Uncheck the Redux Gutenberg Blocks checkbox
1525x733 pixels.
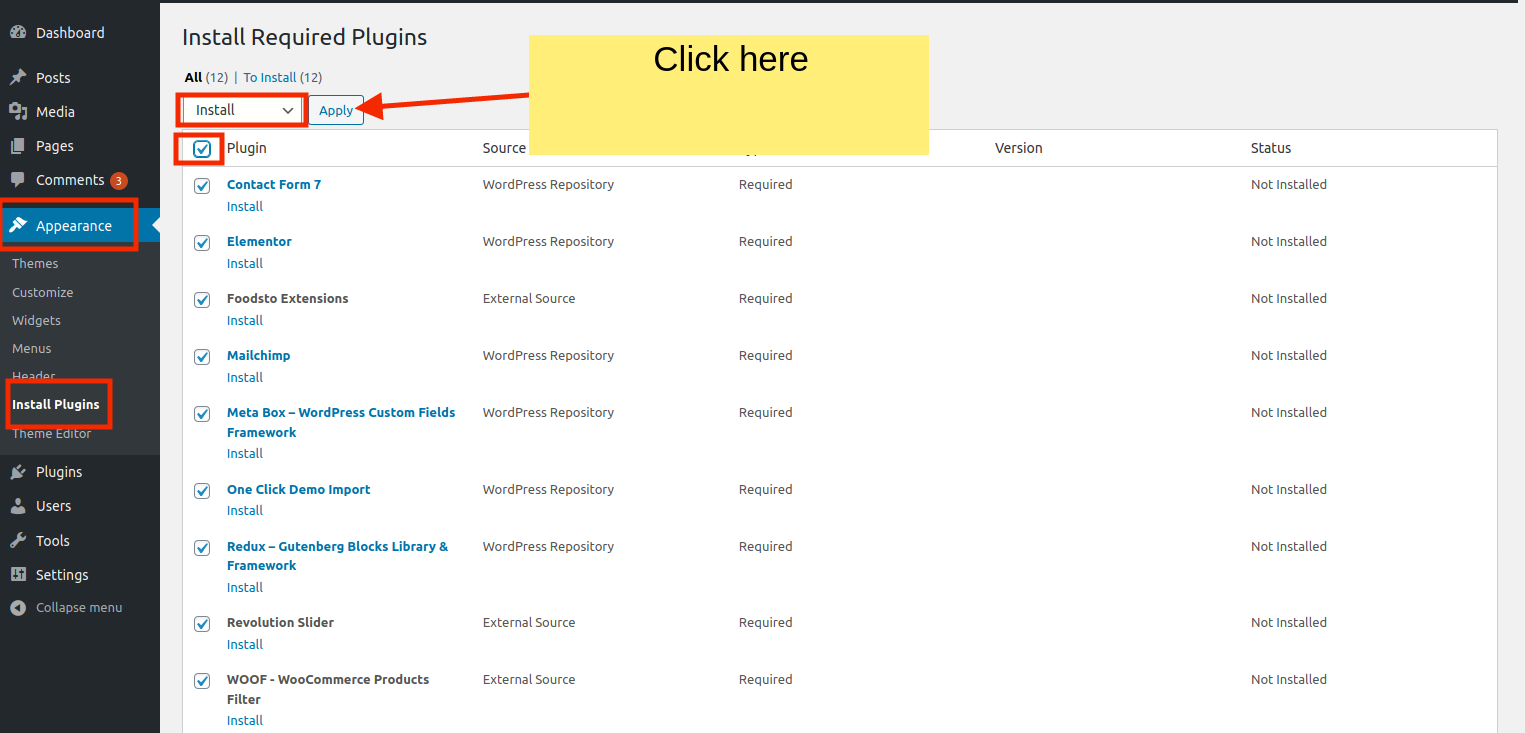tap(202, 548)
